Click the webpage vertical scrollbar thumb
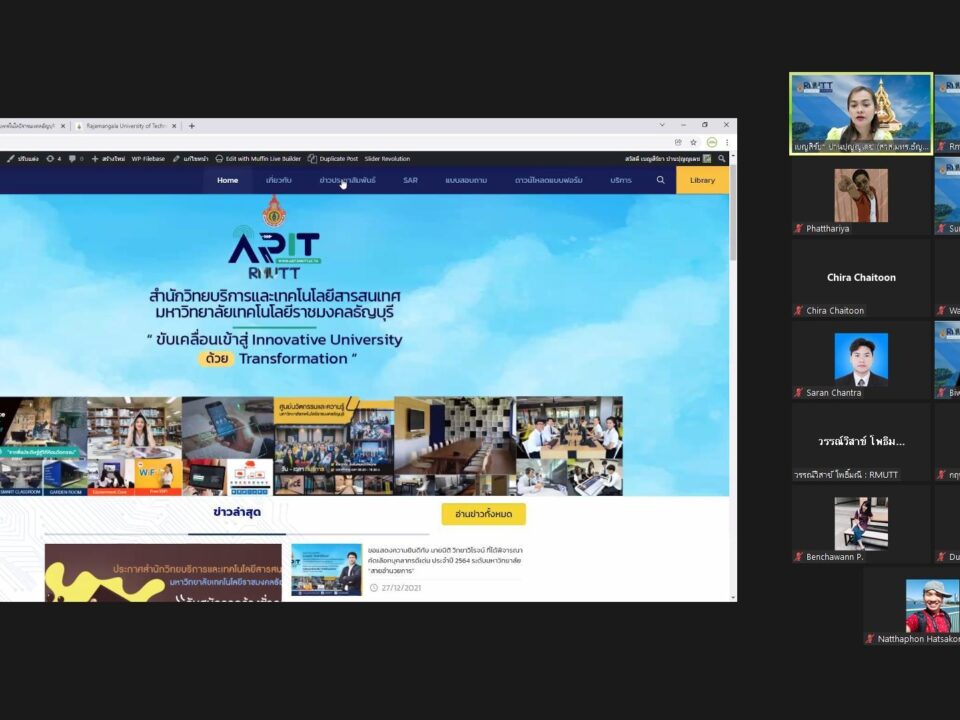960x720 pixels. [733, 211]
